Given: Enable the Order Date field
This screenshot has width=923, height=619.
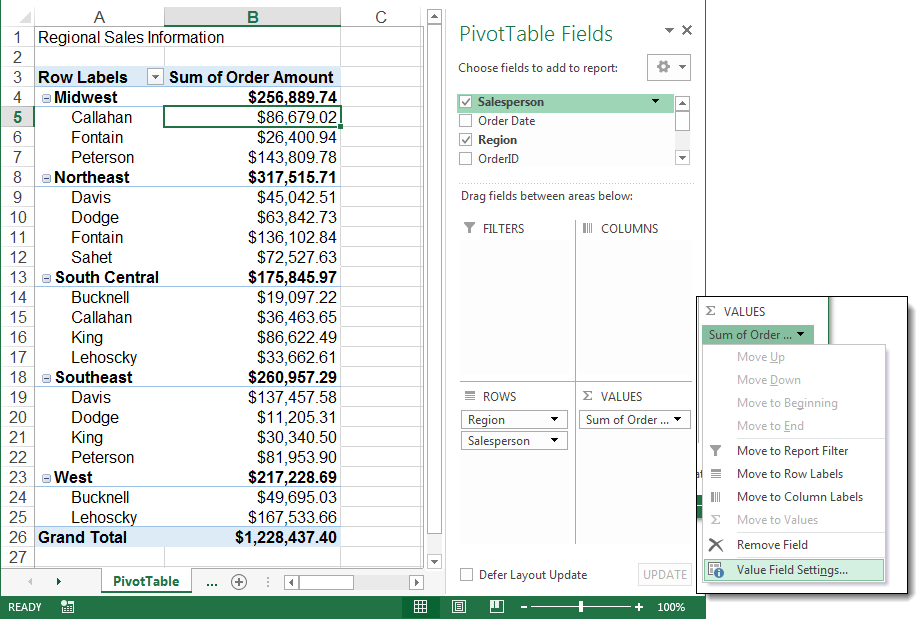Looking at the screenshot, I should tap(466, 121).
